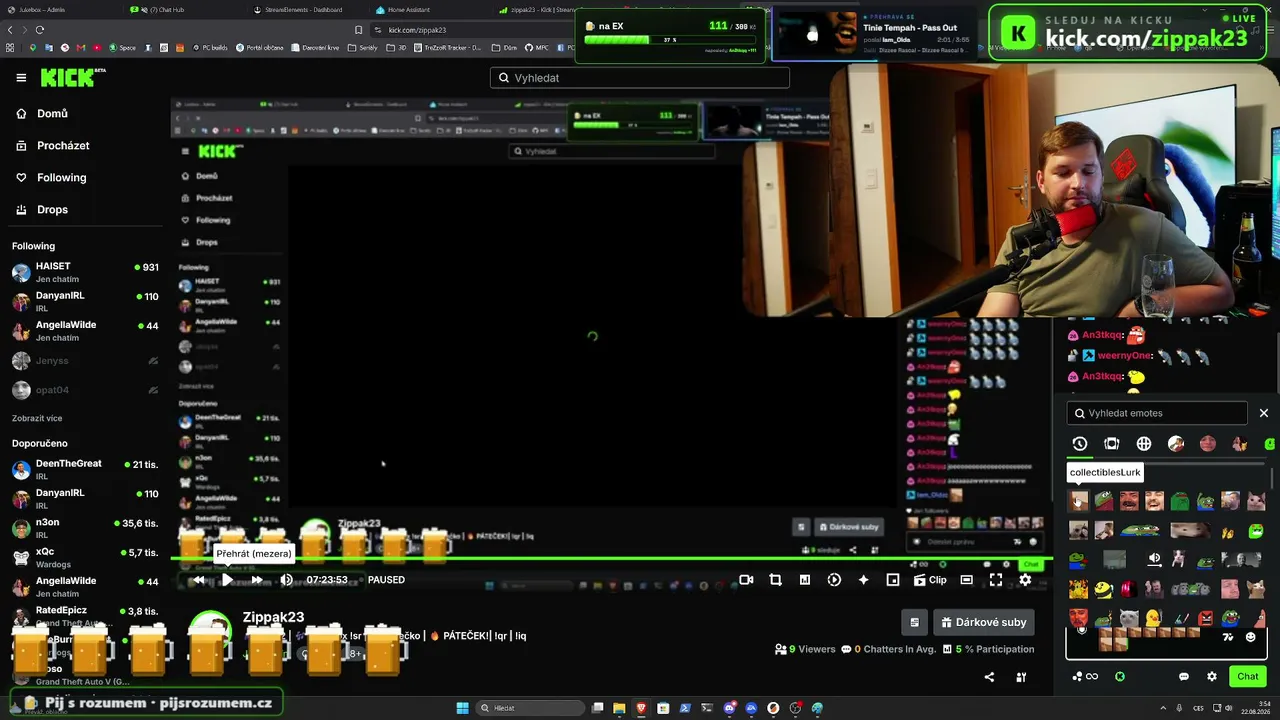Open DeenTheGreat recommended channel

coord(85,469)
